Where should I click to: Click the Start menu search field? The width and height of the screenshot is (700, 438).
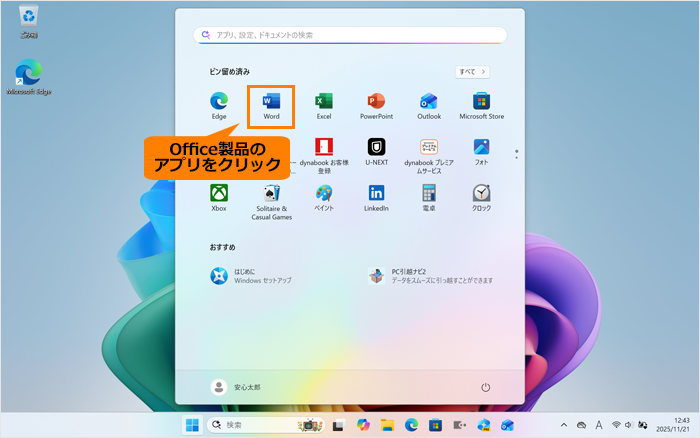tap(350, 35)
